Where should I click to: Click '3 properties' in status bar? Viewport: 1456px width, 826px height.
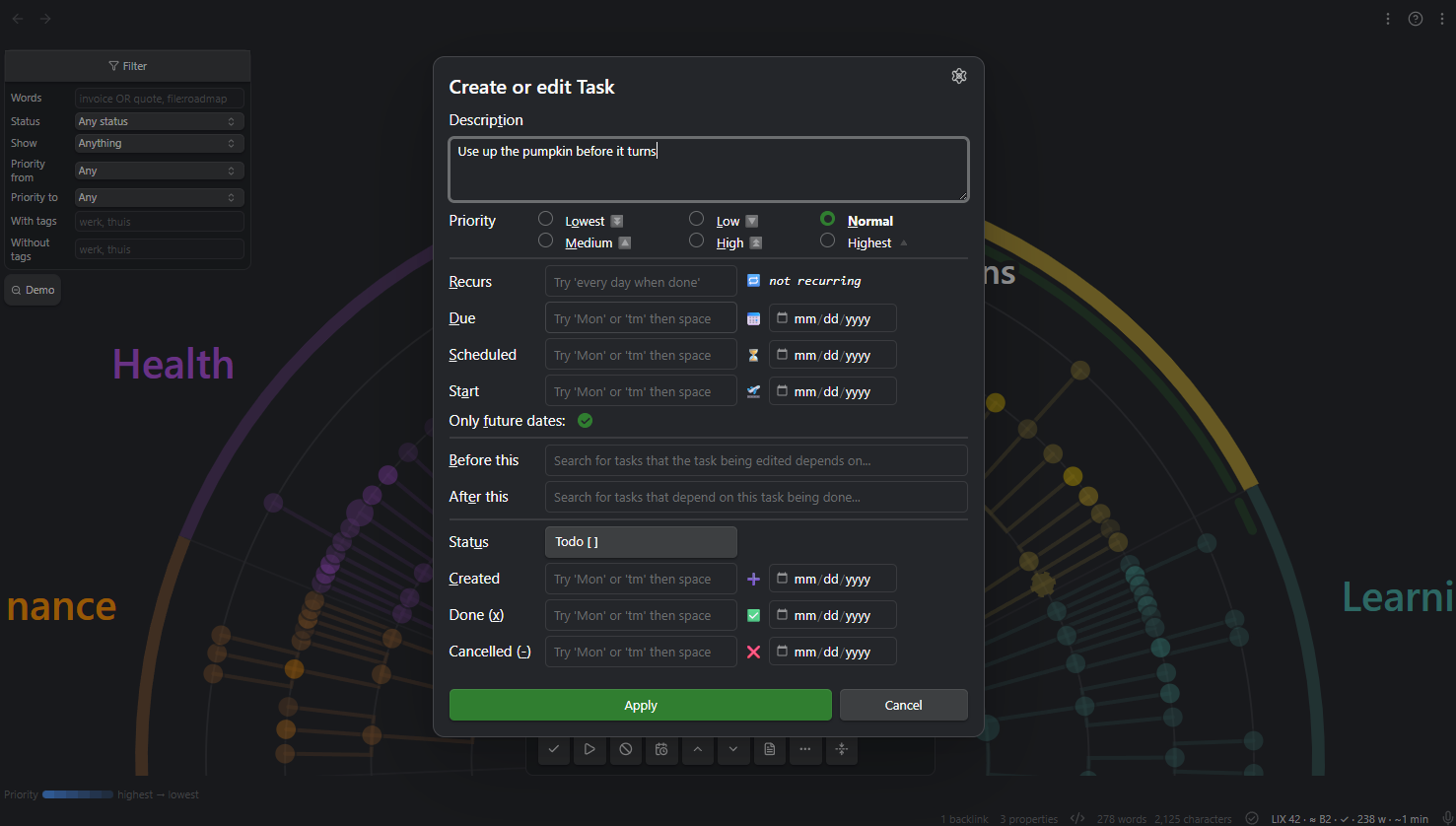[1028, 819]
